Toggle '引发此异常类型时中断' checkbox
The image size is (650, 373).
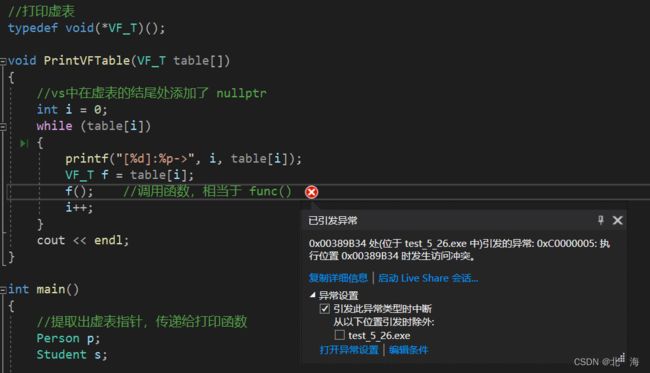click(325, 309)
